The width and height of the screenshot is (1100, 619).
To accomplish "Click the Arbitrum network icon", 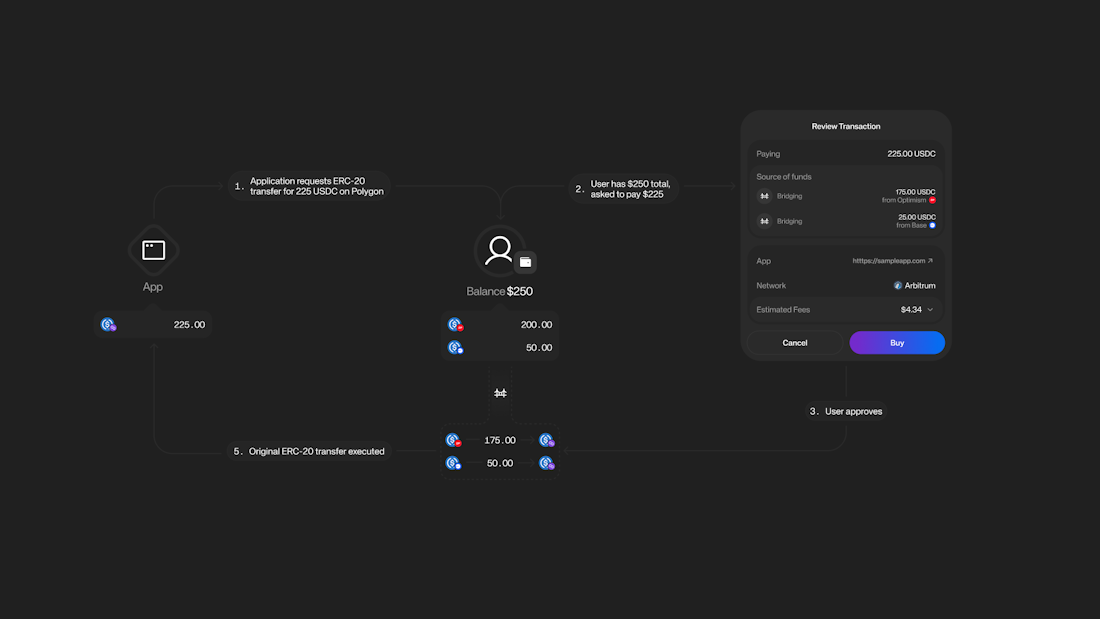I will click(x=897, y=285).
